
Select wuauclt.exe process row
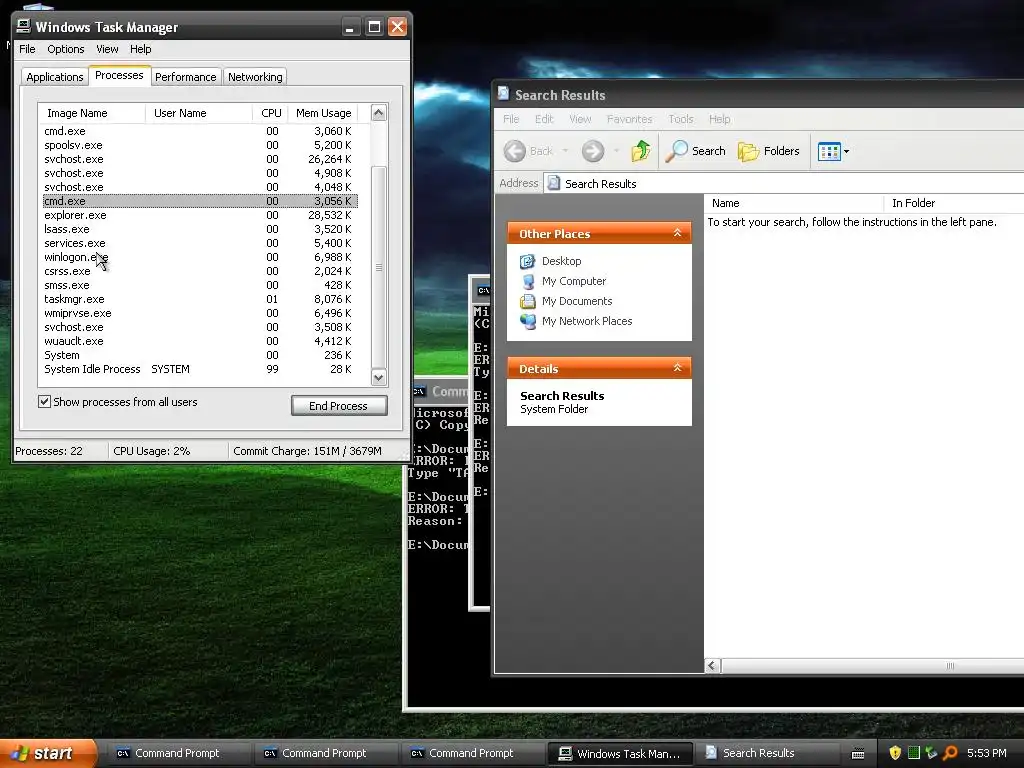pyautogui.click(x=200, y=341)
